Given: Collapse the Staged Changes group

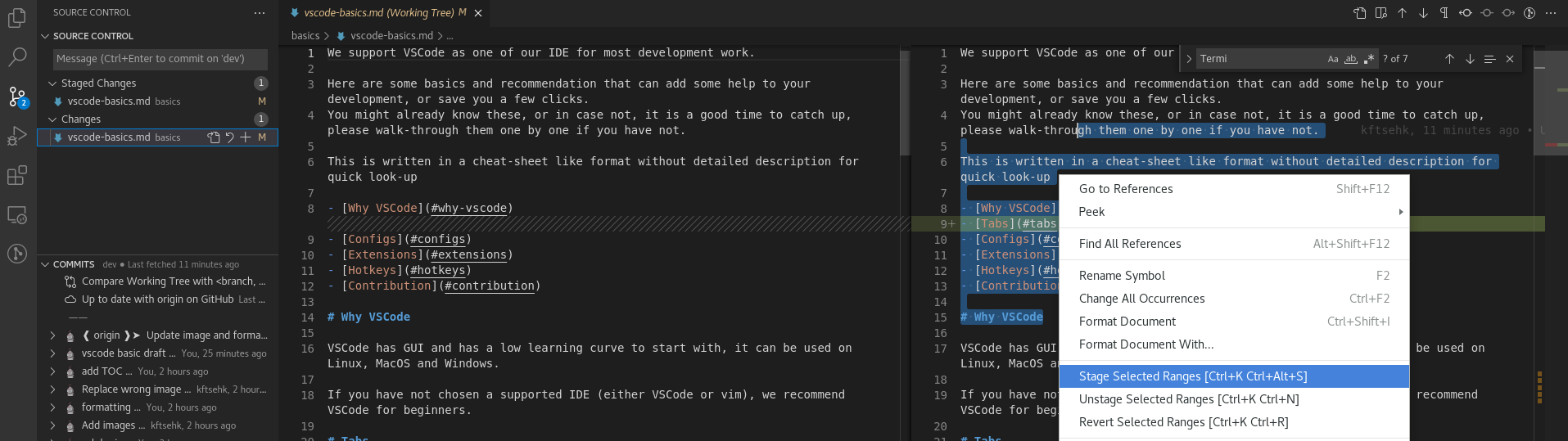Looking at the screenshot, I should point(53,83).
